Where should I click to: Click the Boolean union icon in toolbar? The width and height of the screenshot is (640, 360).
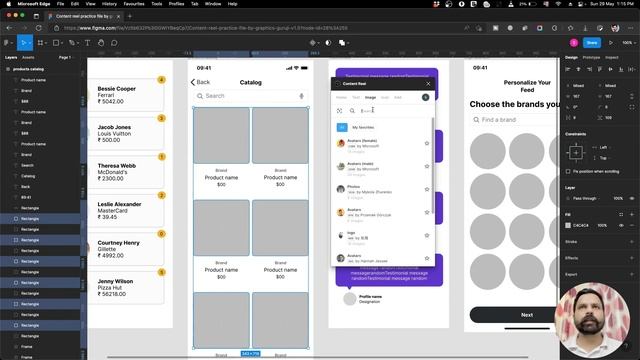pos(342,43)
